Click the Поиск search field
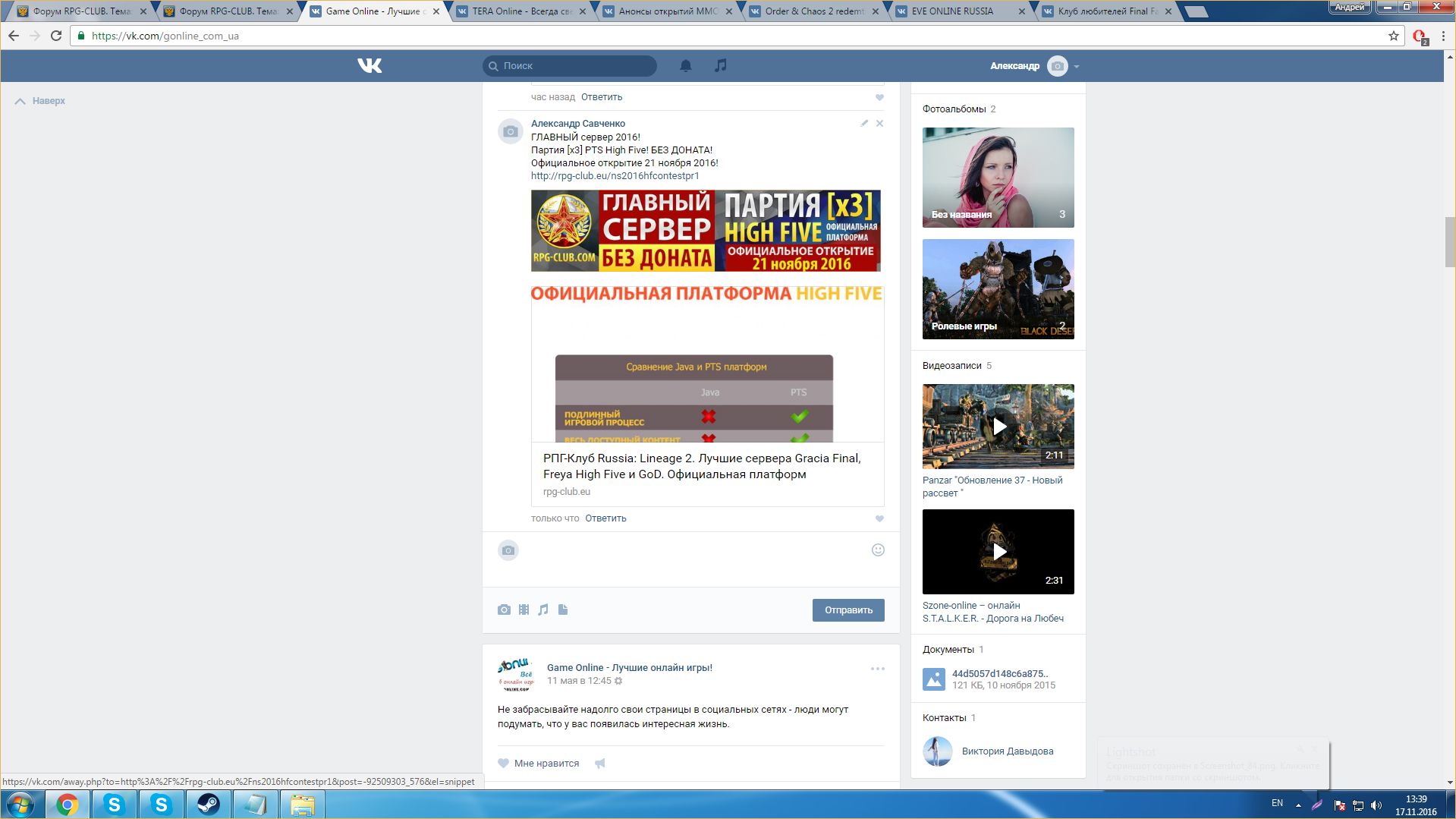 [x=570, y=66]
